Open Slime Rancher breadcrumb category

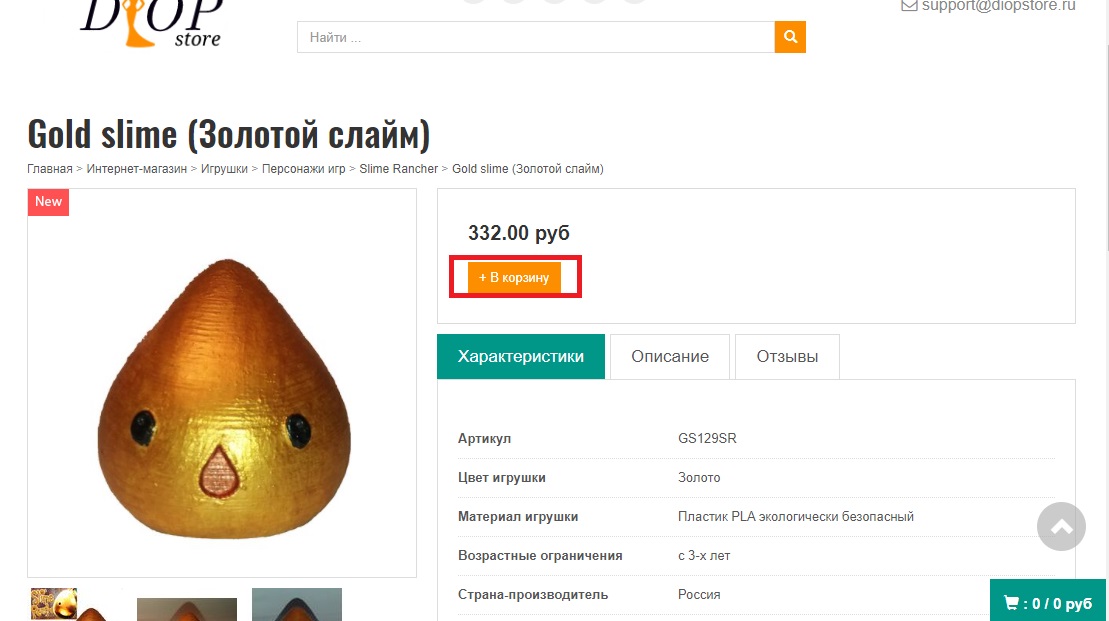tap(399, 169)
